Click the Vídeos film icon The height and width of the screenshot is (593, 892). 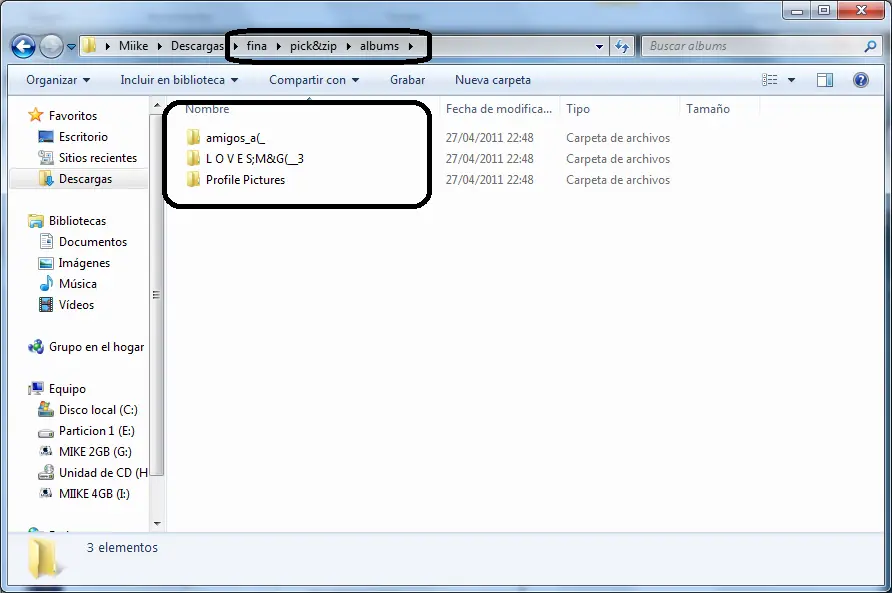(46, 304)
